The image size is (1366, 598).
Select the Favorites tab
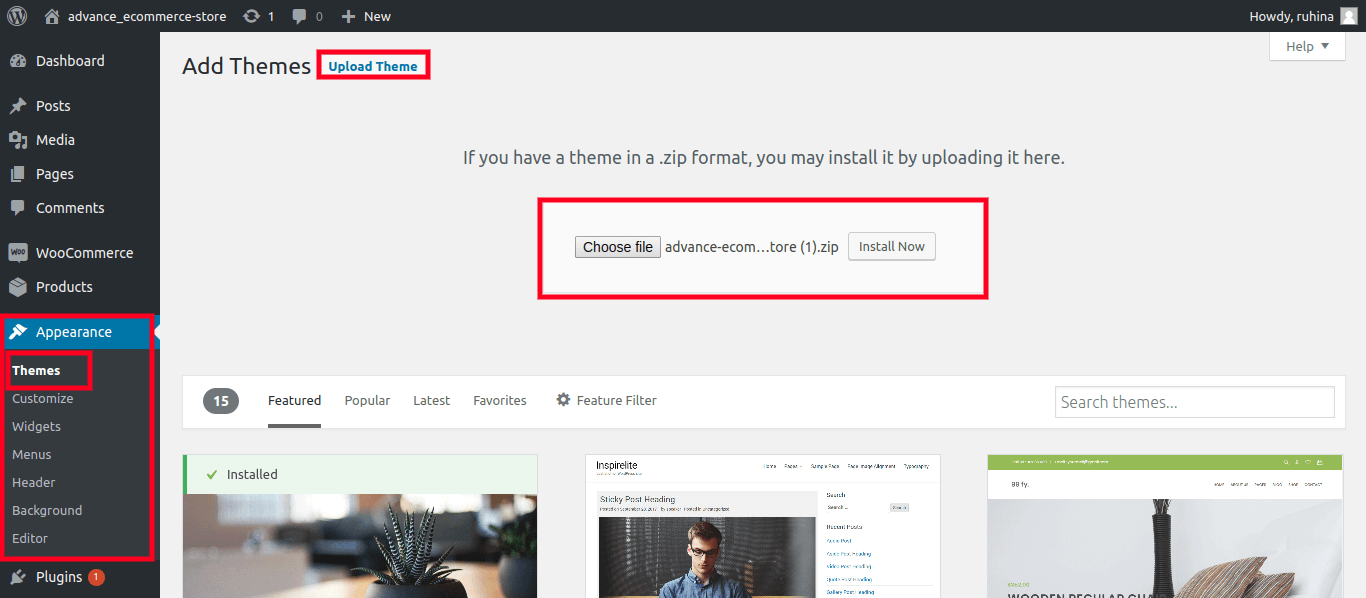499,400
